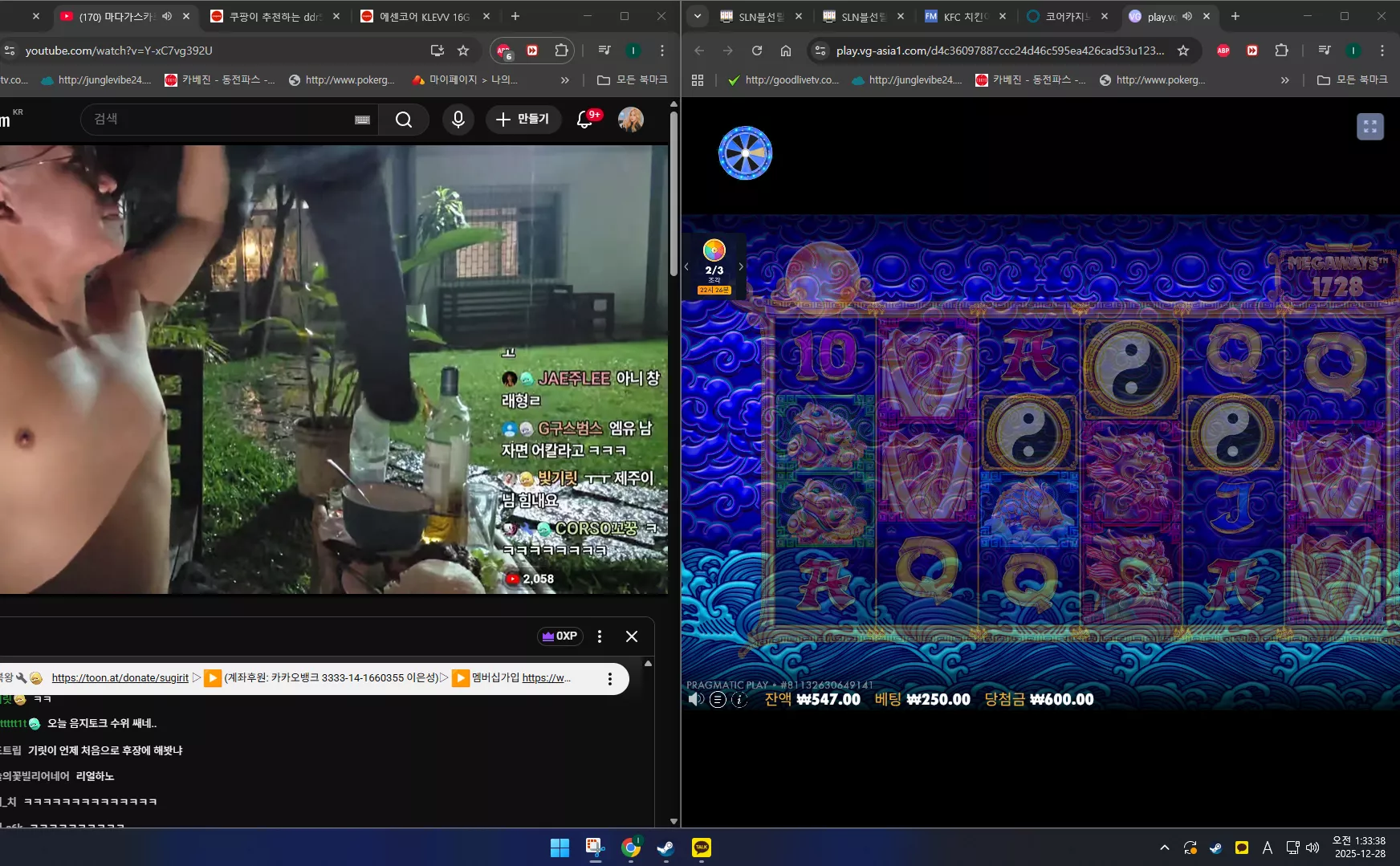Screen dimensions: 1400x866
Task: Open the Extensions puzzle icon in YouTube window
Action: pos(561,51)
